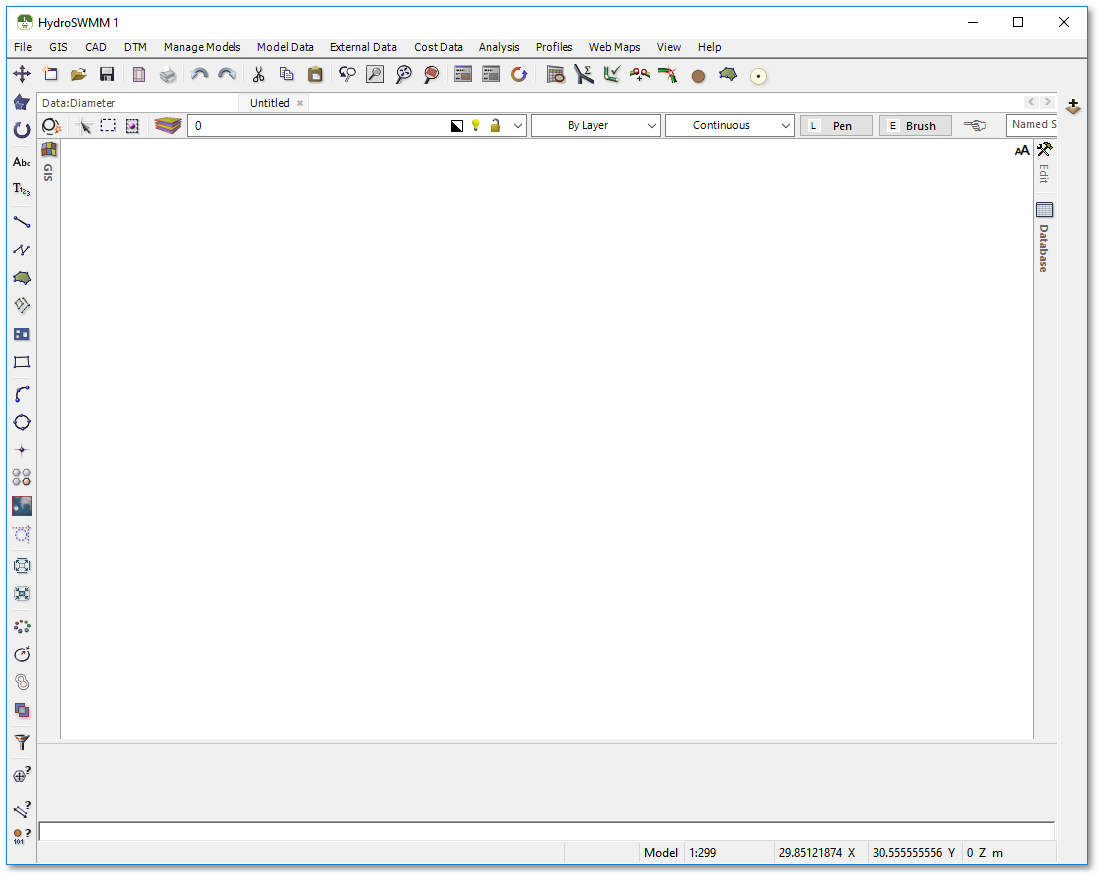This screenshot has height=877, width=1100.
Task: Open a file with the folder icon
Action: click(79, 74)
